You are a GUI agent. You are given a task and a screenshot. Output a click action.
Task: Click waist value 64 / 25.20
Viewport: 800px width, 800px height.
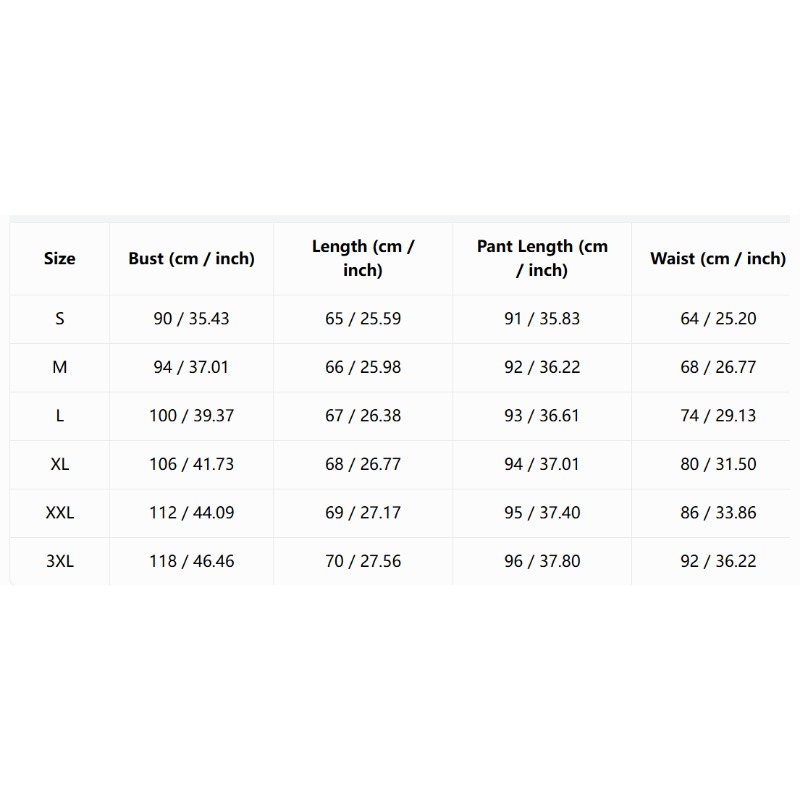(718, 319)
